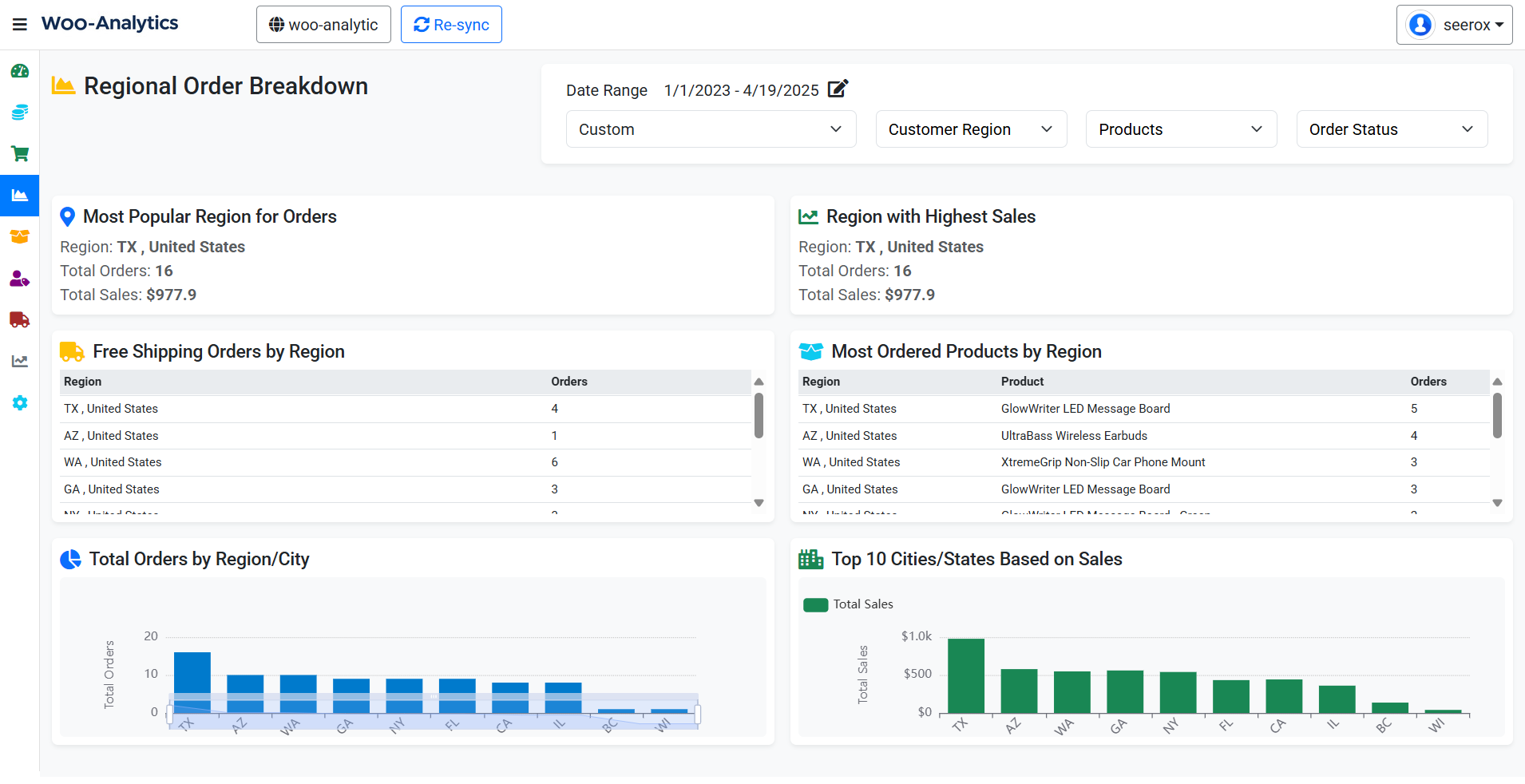This screenshot has height=784, width=1525.
Task: Click the orange open box sidebar icon
Action: 20,237
